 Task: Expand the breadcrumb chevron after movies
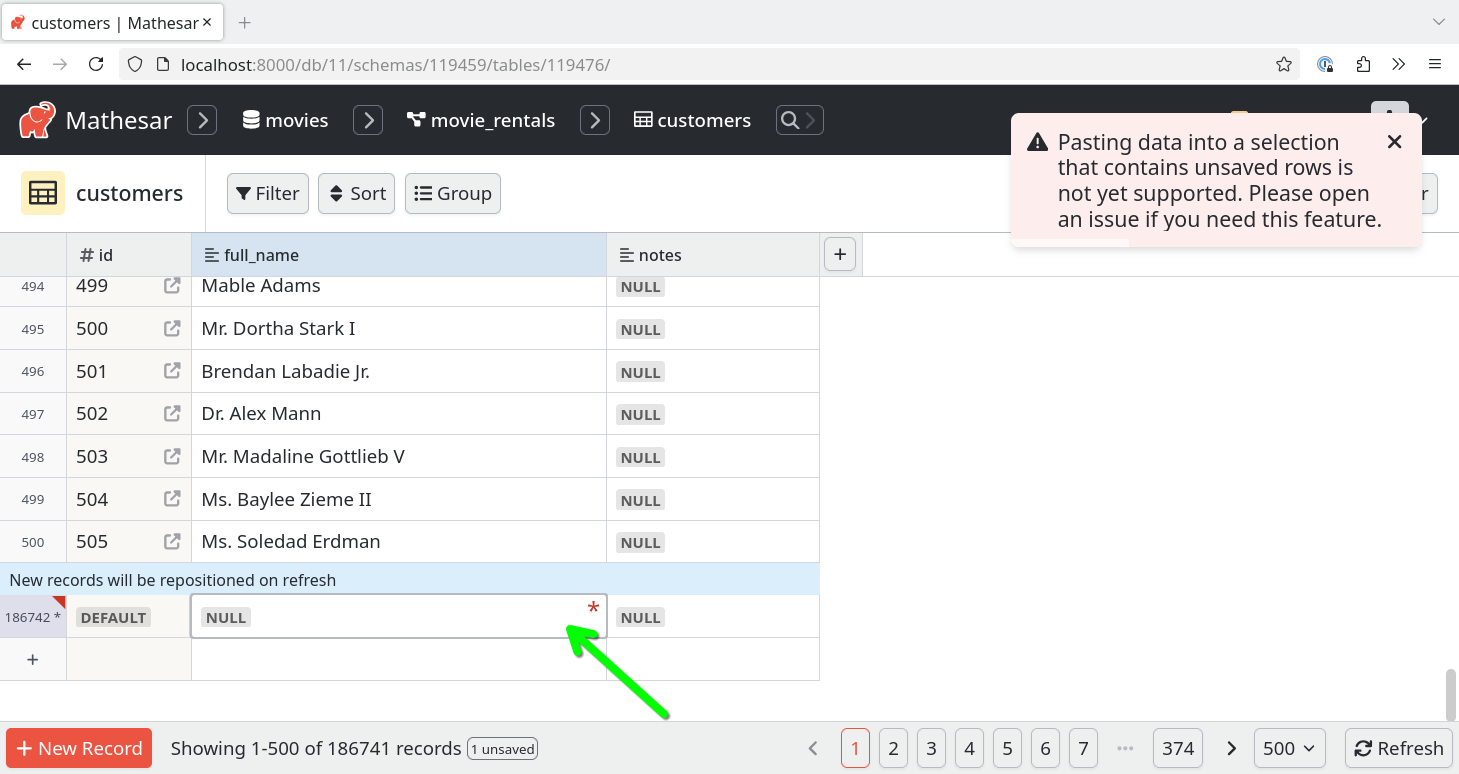(367, 119)
